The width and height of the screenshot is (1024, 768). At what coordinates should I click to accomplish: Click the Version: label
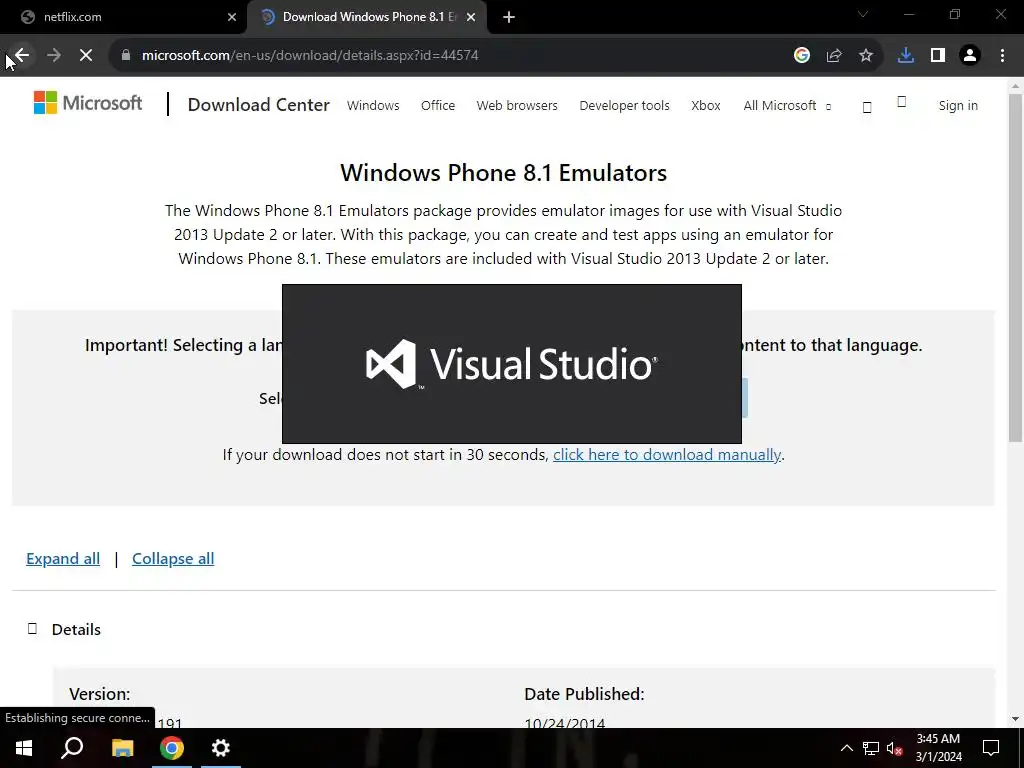(x=100, y=694)
